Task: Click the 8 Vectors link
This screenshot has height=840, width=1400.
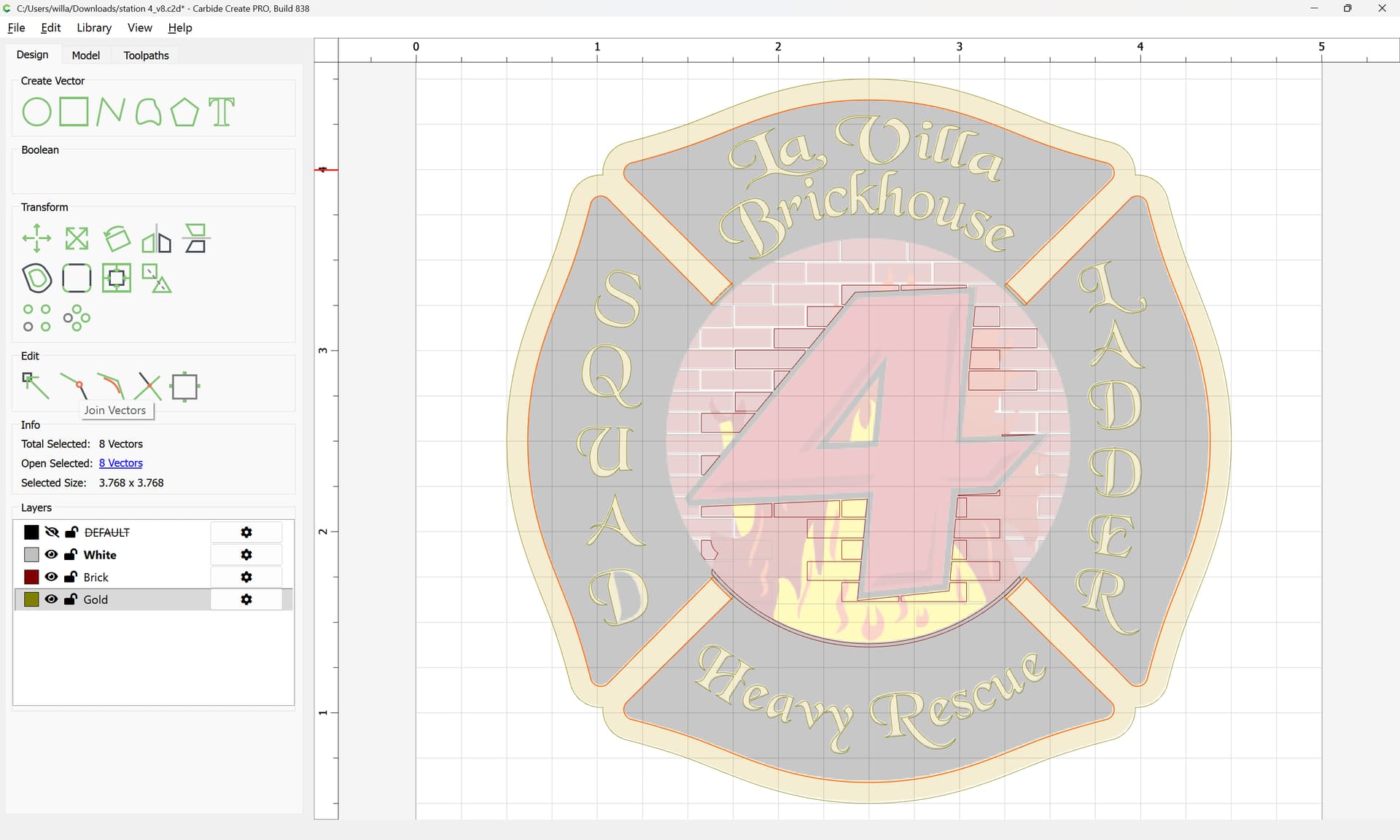Action: tap(120, 463)
